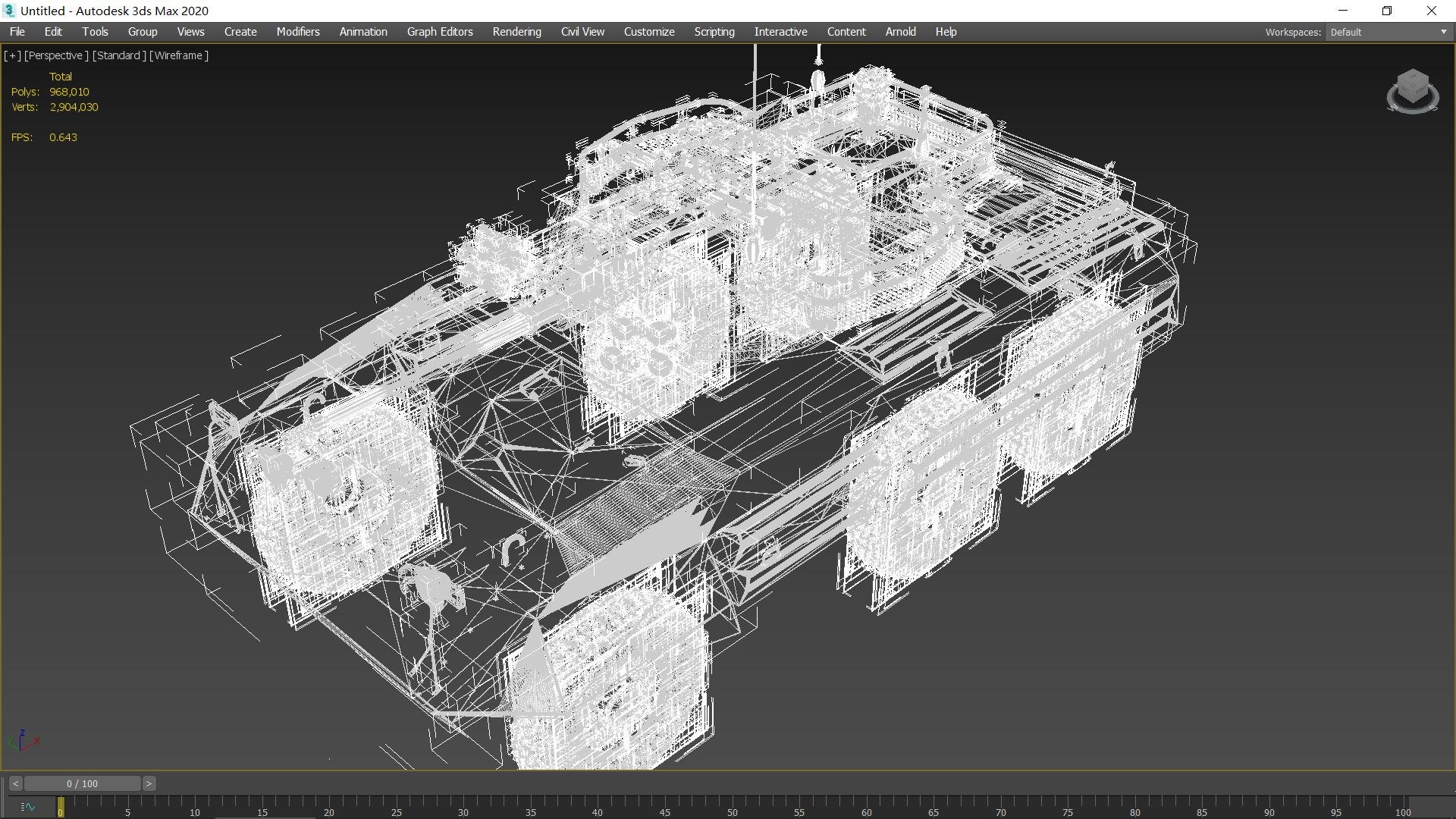Open the Customize menu
1456x819 pixels.
point(649,32)
